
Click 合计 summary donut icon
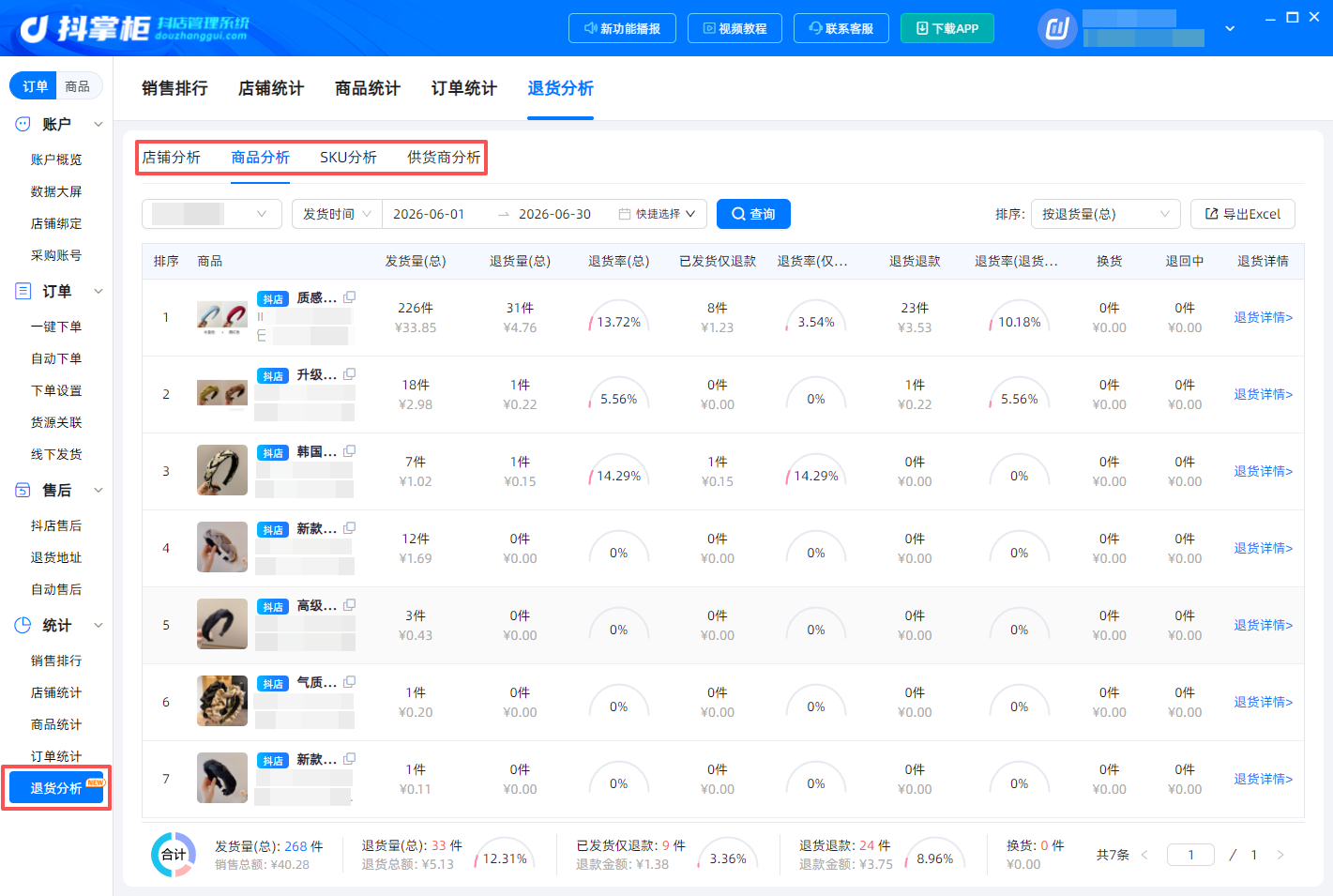click(x=174, y=855)
